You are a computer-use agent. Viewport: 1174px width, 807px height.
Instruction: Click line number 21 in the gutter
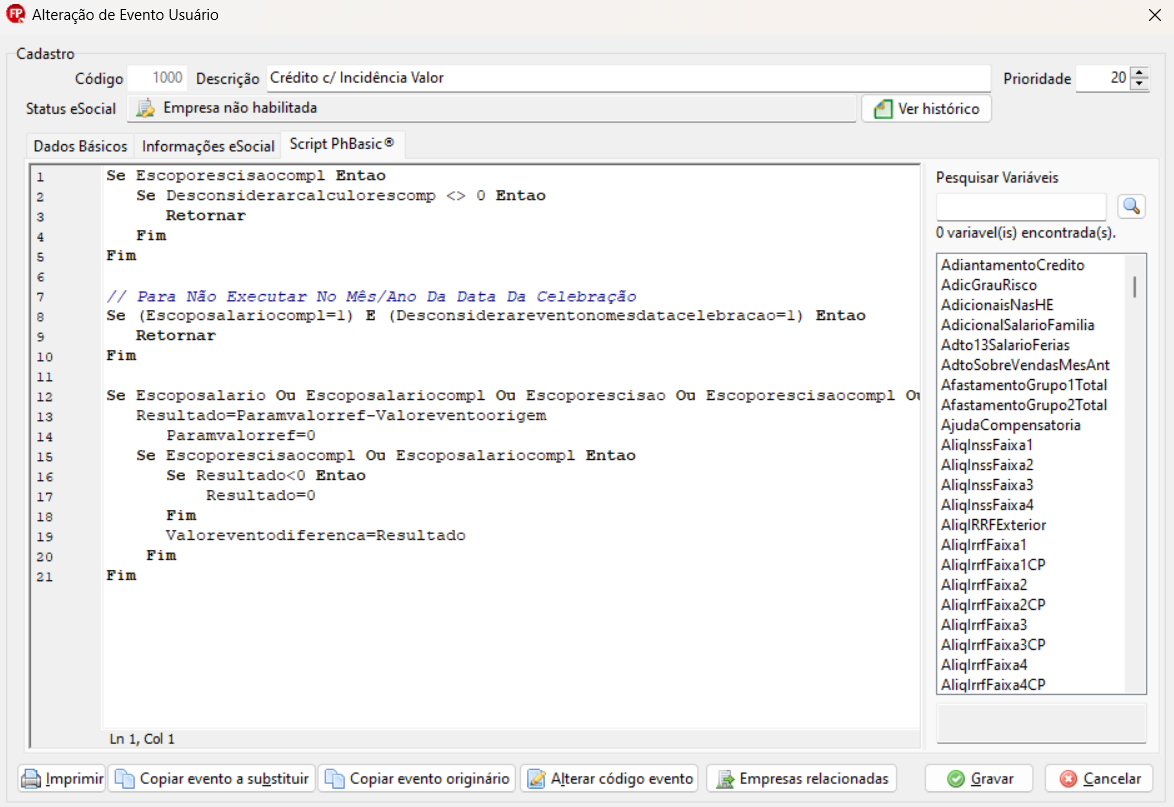(44, 576)
